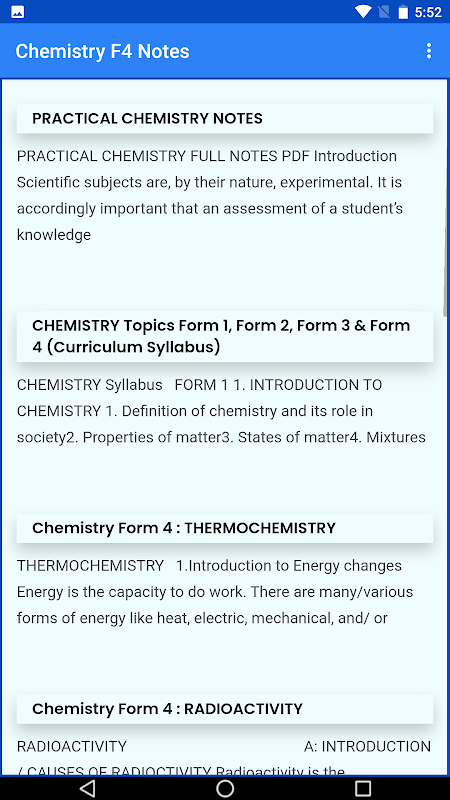Tap the battery icon in status bar
450x800 pixels.
(x=404, y=12)
